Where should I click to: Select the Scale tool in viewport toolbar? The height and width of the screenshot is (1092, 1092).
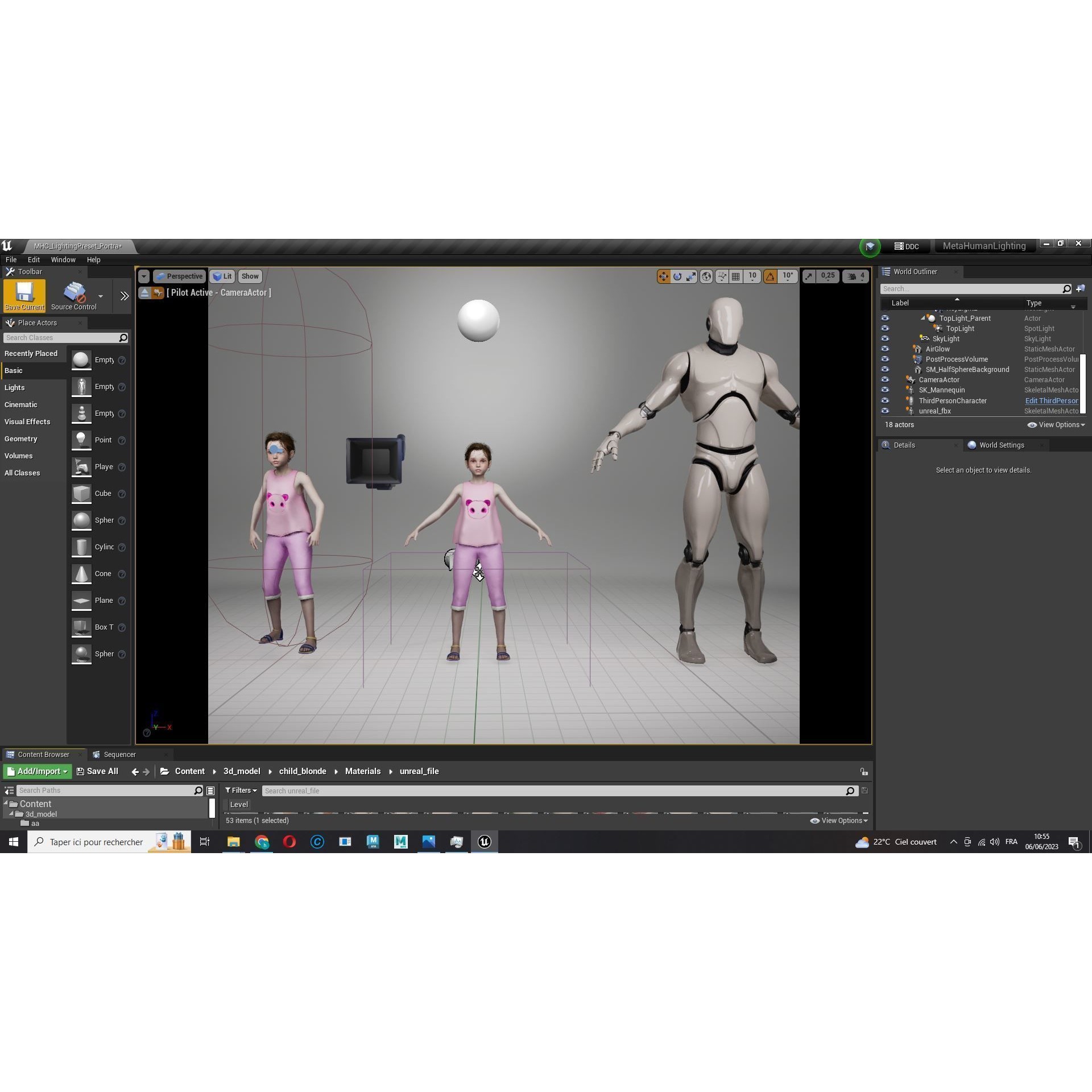[x=691, y=276]
